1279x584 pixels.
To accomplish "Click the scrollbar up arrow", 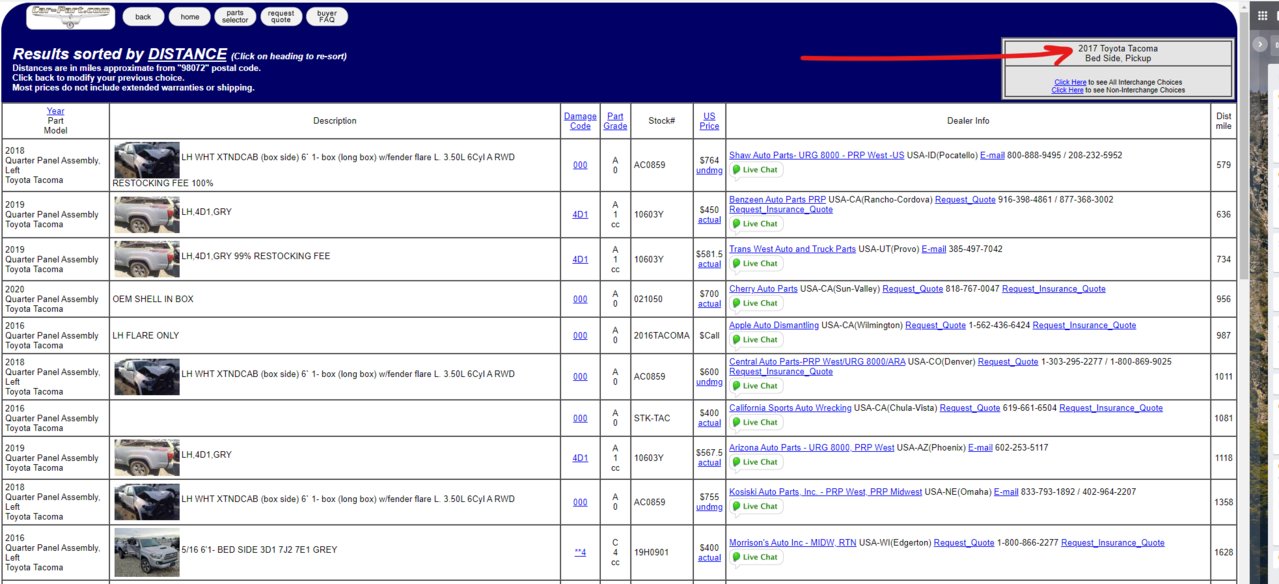I will coord(1243,8).
